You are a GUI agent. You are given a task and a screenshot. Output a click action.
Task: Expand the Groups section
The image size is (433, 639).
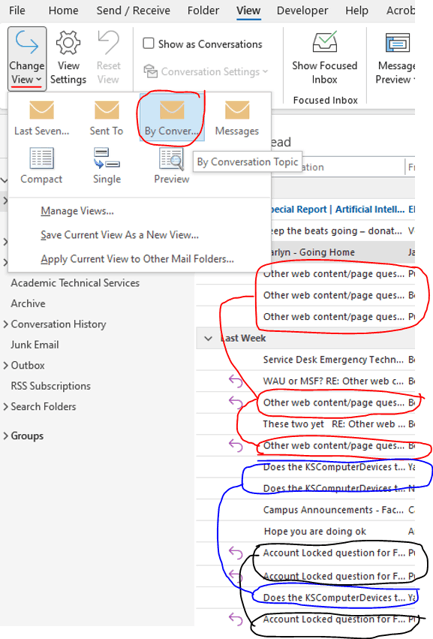tap(6, 436)
